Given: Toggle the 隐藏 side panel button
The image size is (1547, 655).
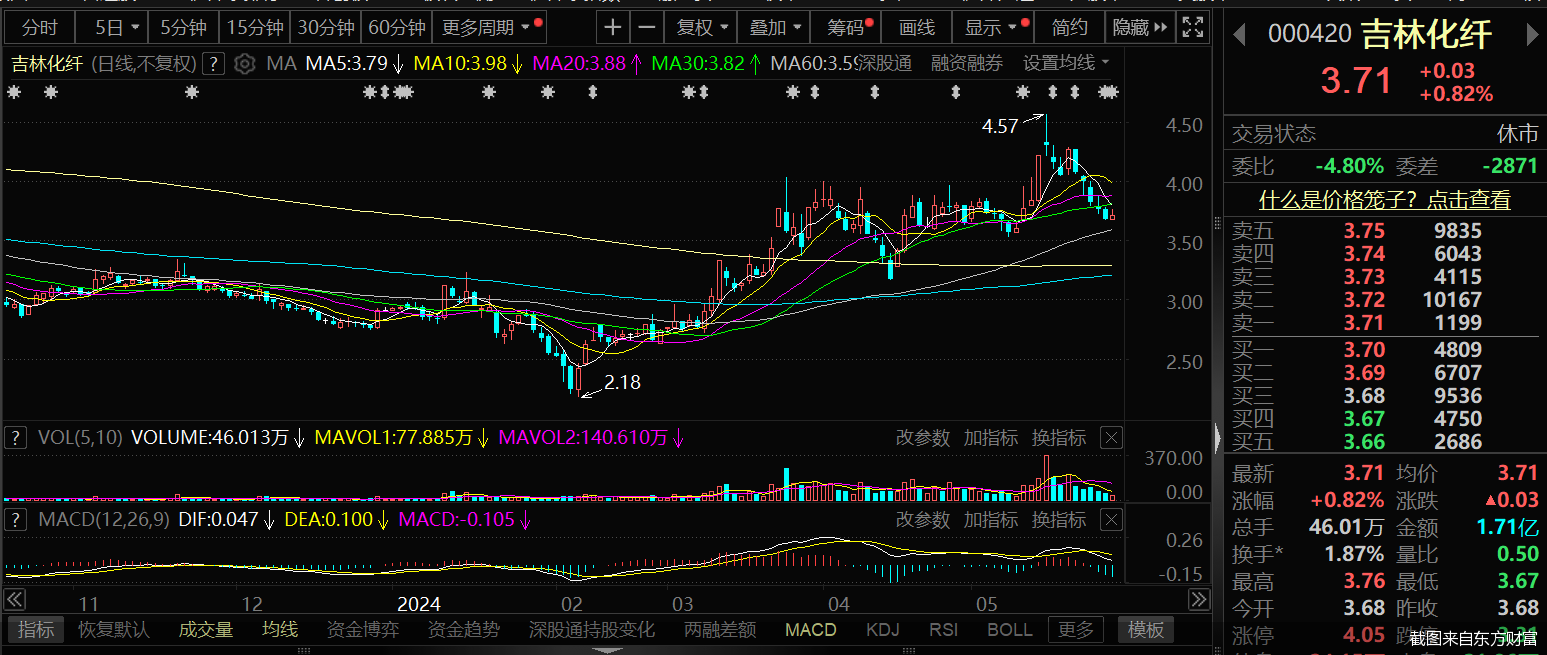Looking at the screenshot, I should (1140, 27).
